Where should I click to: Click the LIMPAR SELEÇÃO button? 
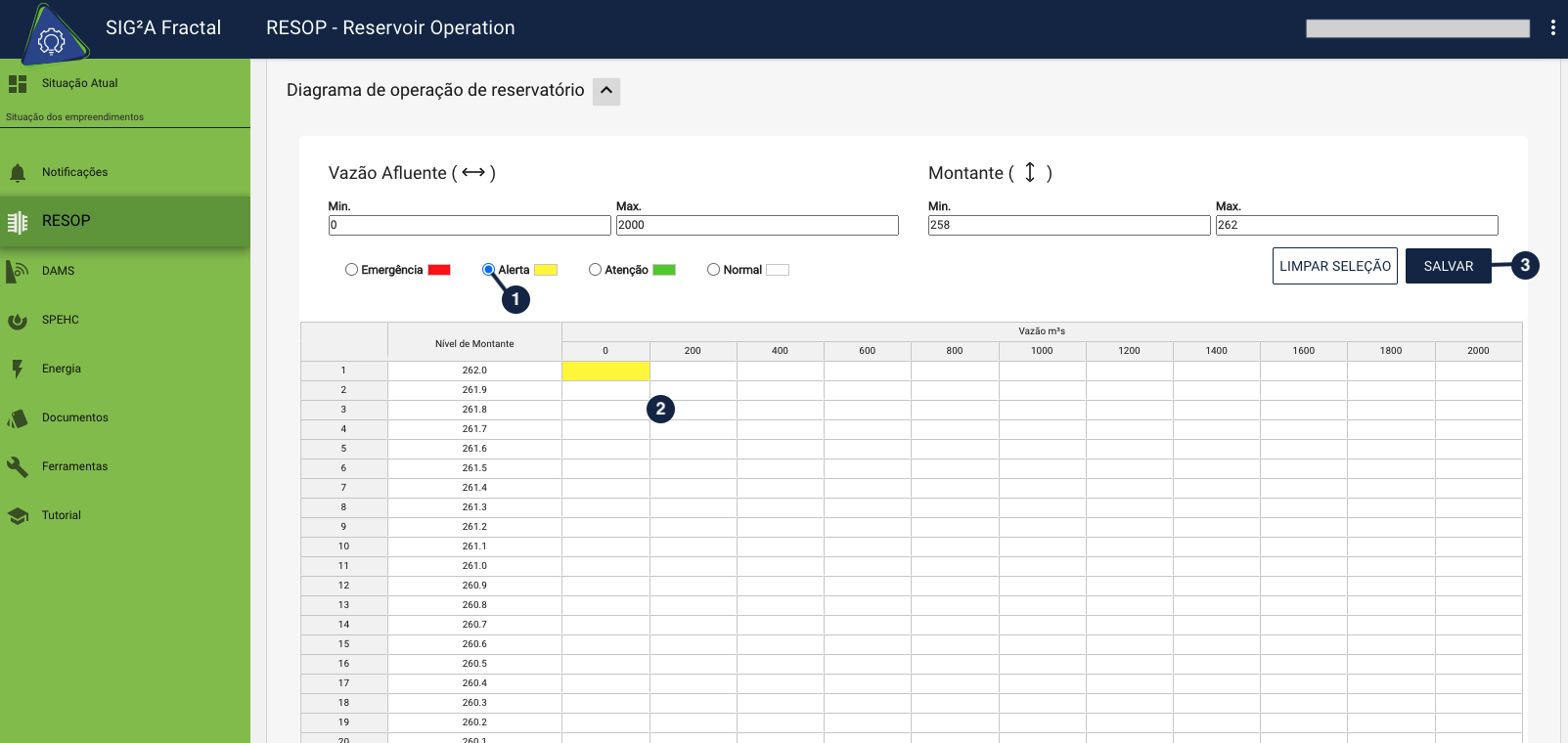point(1335,266)
